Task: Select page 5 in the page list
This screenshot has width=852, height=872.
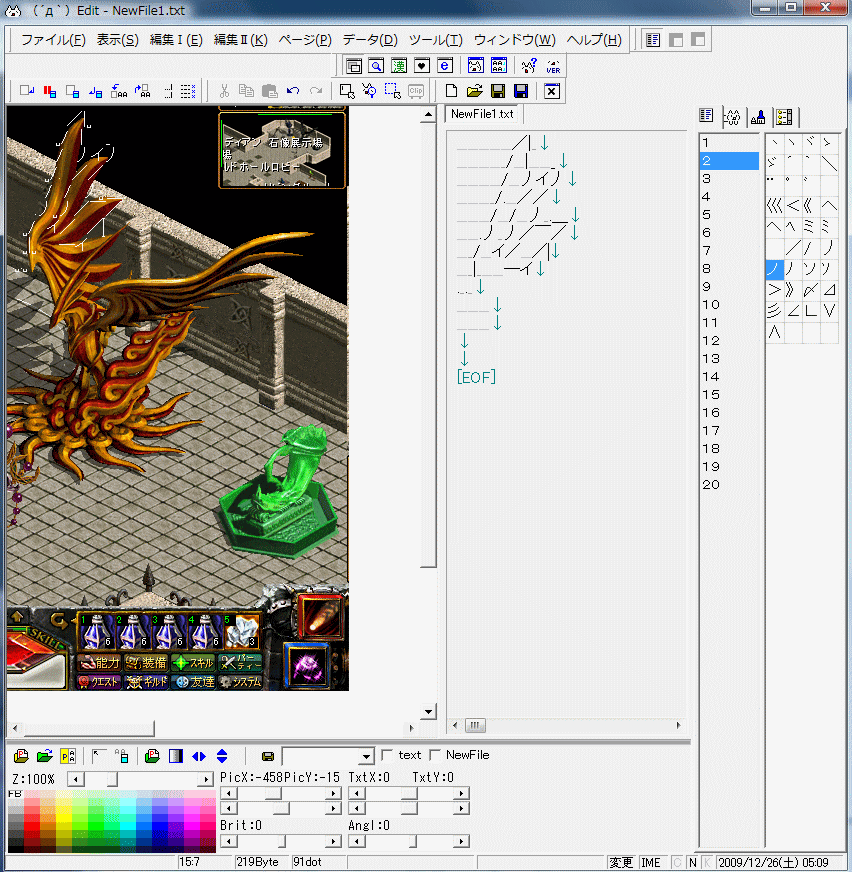Action: pos(729,215)
